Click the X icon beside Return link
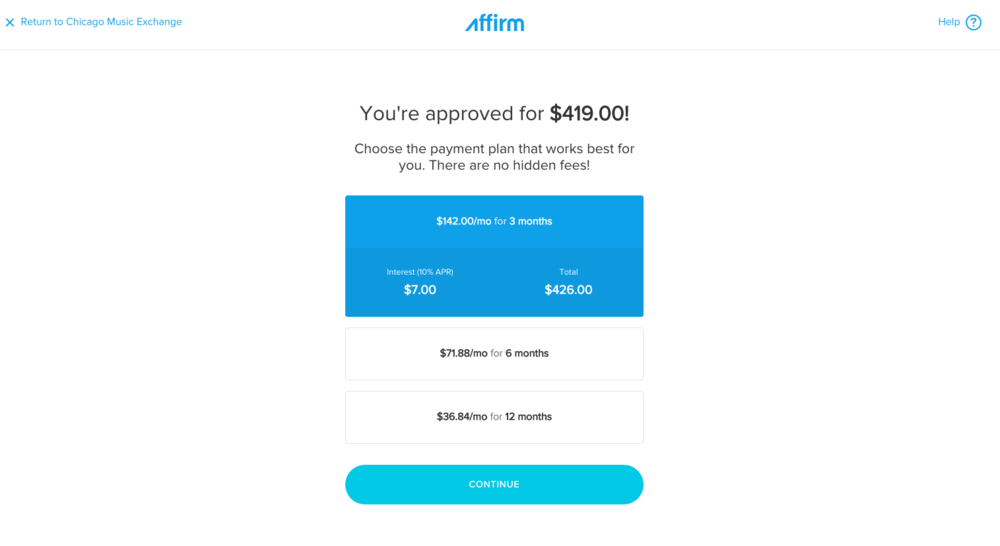The width and height of the screenshot is (1000, 546). click(x=10, y=22)
